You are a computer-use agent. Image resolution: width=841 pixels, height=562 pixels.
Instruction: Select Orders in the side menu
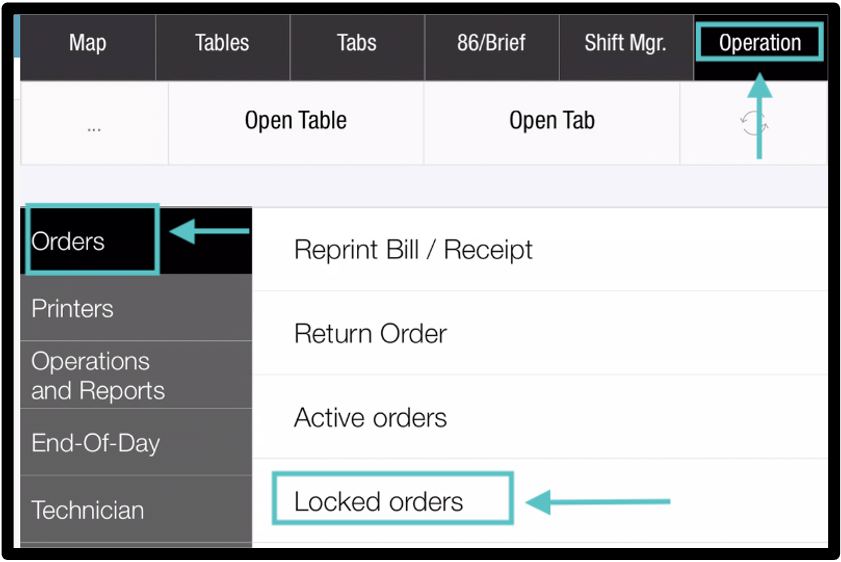pos(91,241)
